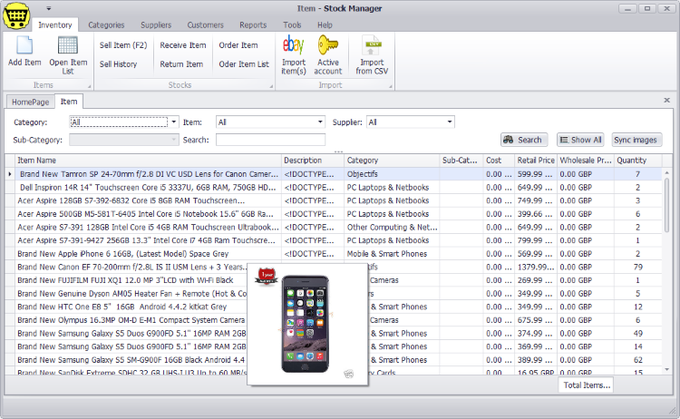Viewport: 680px width, 419px height.
Task: Click the Active account key icon
Action: 328,45
